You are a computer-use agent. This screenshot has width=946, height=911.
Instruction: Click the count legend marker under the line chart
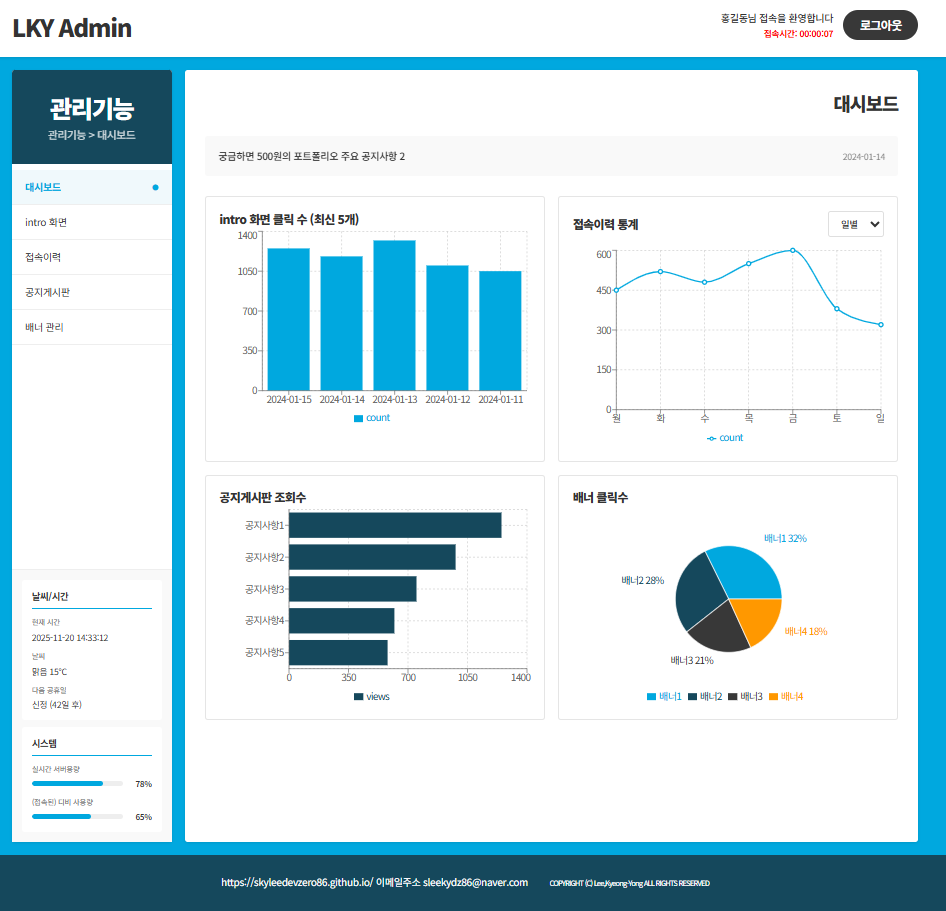tap(711, 438)
